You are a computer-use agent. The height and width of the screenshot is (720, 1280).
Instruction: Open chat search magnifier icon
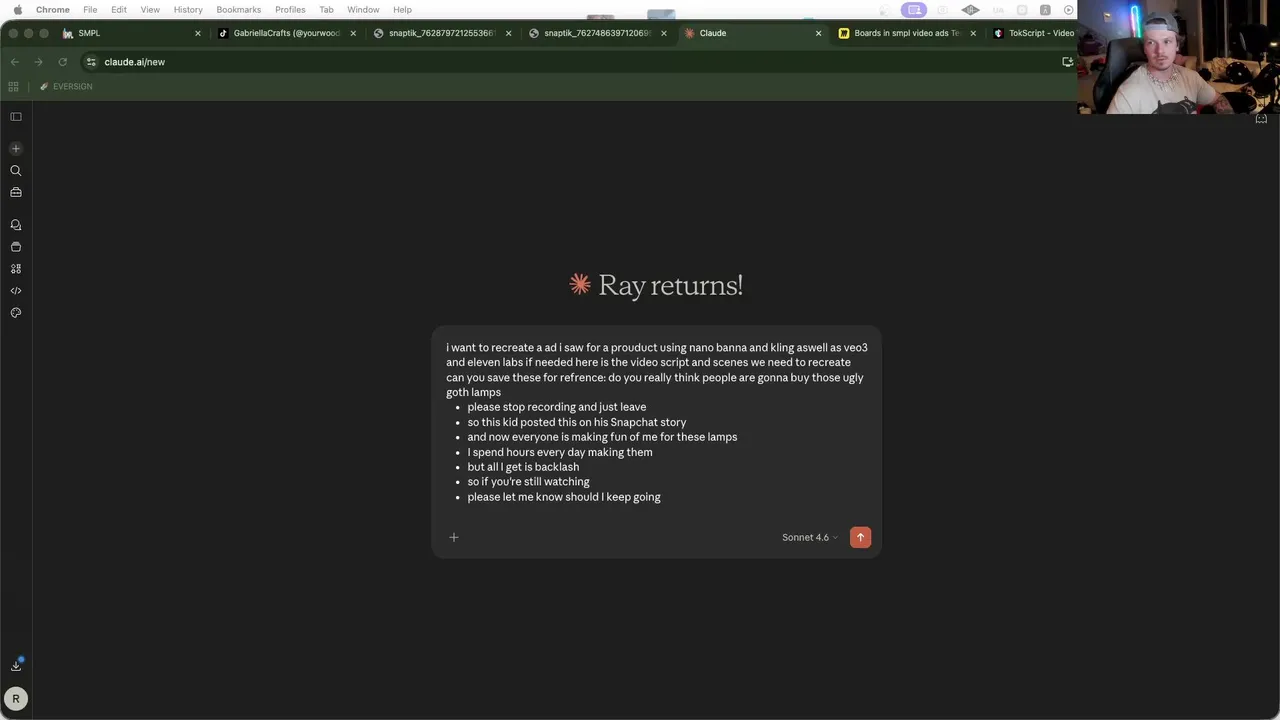[16, 171]
